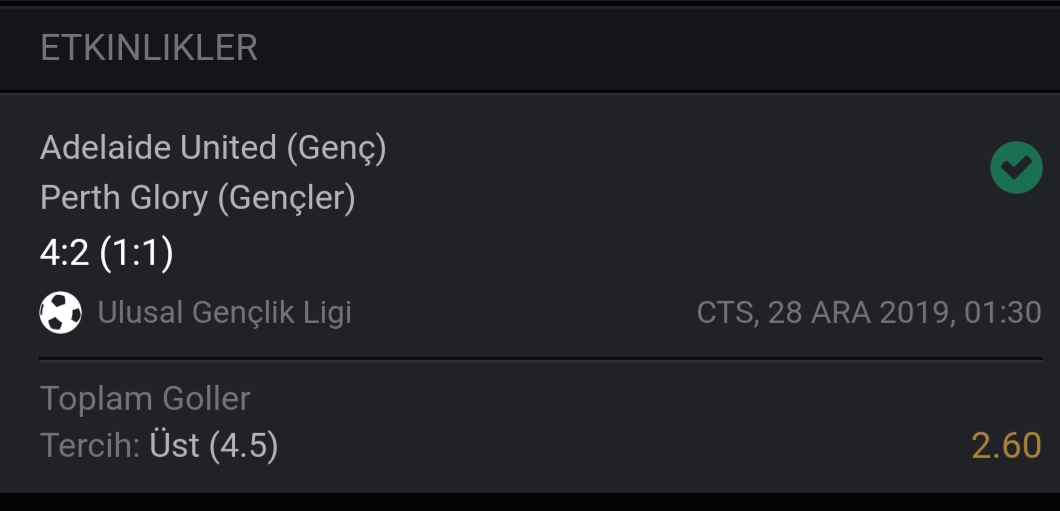This screenshot has width=1060, height=511.
Task: Click the Üst (4.5) pick text
Action: click(214, 445)
